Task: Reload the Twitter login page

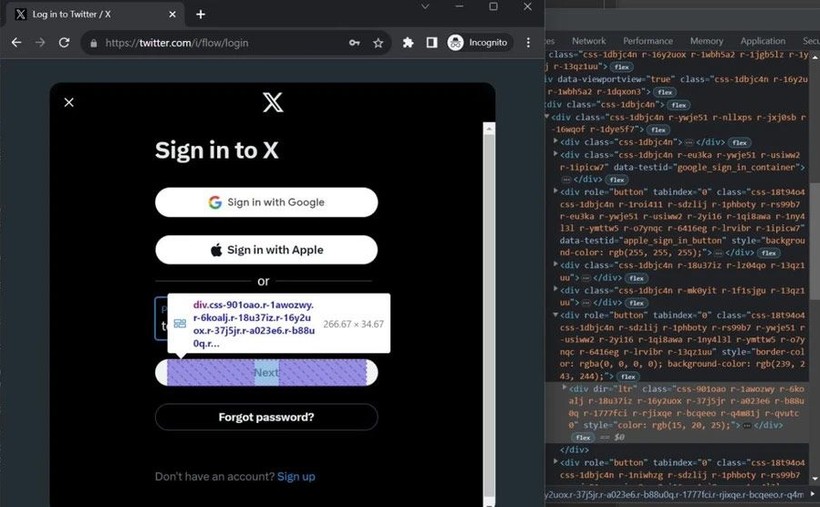Action: tap(64, 42)
